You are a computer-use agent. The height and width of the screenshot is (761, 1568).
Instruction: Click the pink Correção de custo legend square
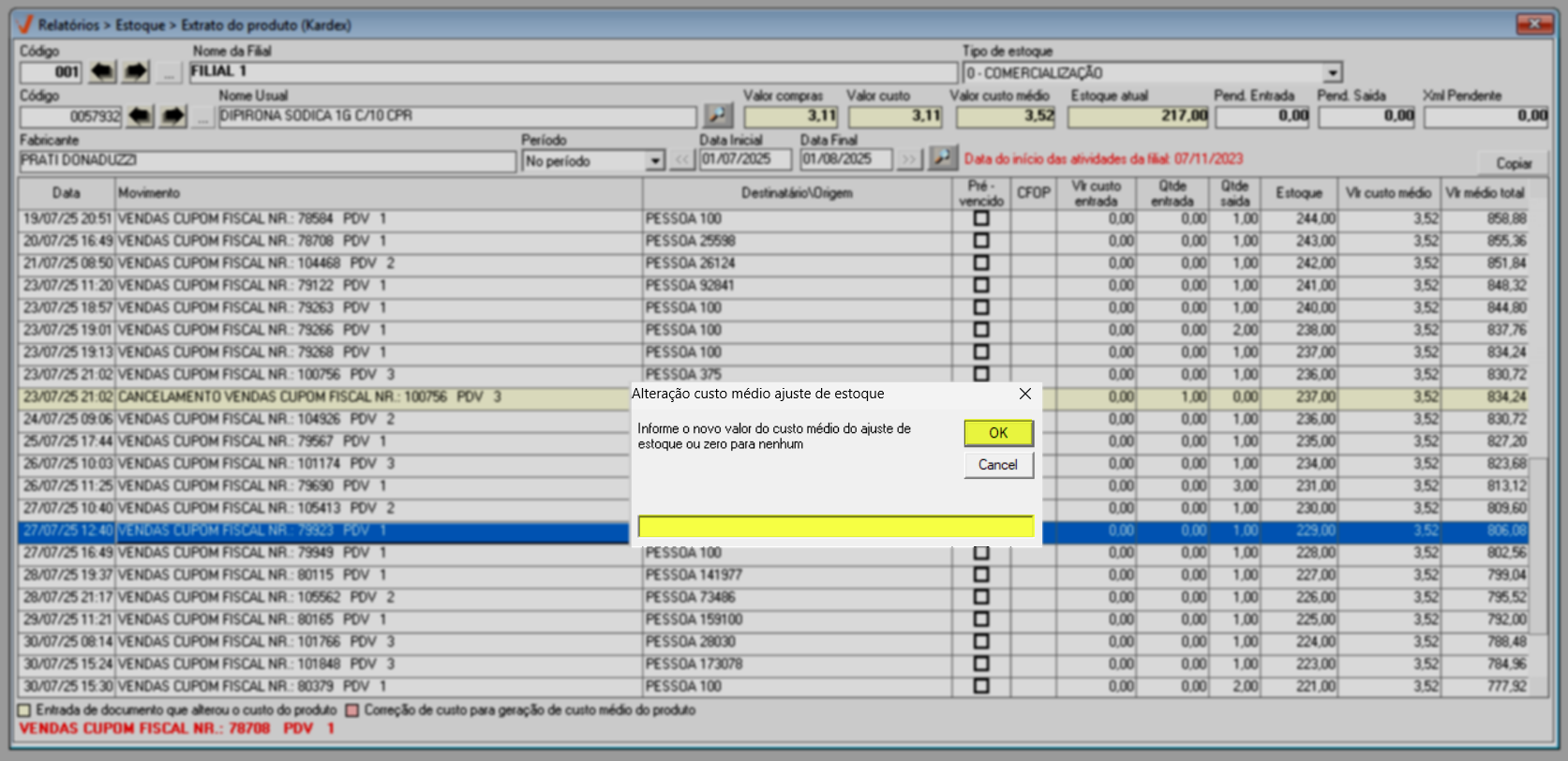tap(352, 710)
